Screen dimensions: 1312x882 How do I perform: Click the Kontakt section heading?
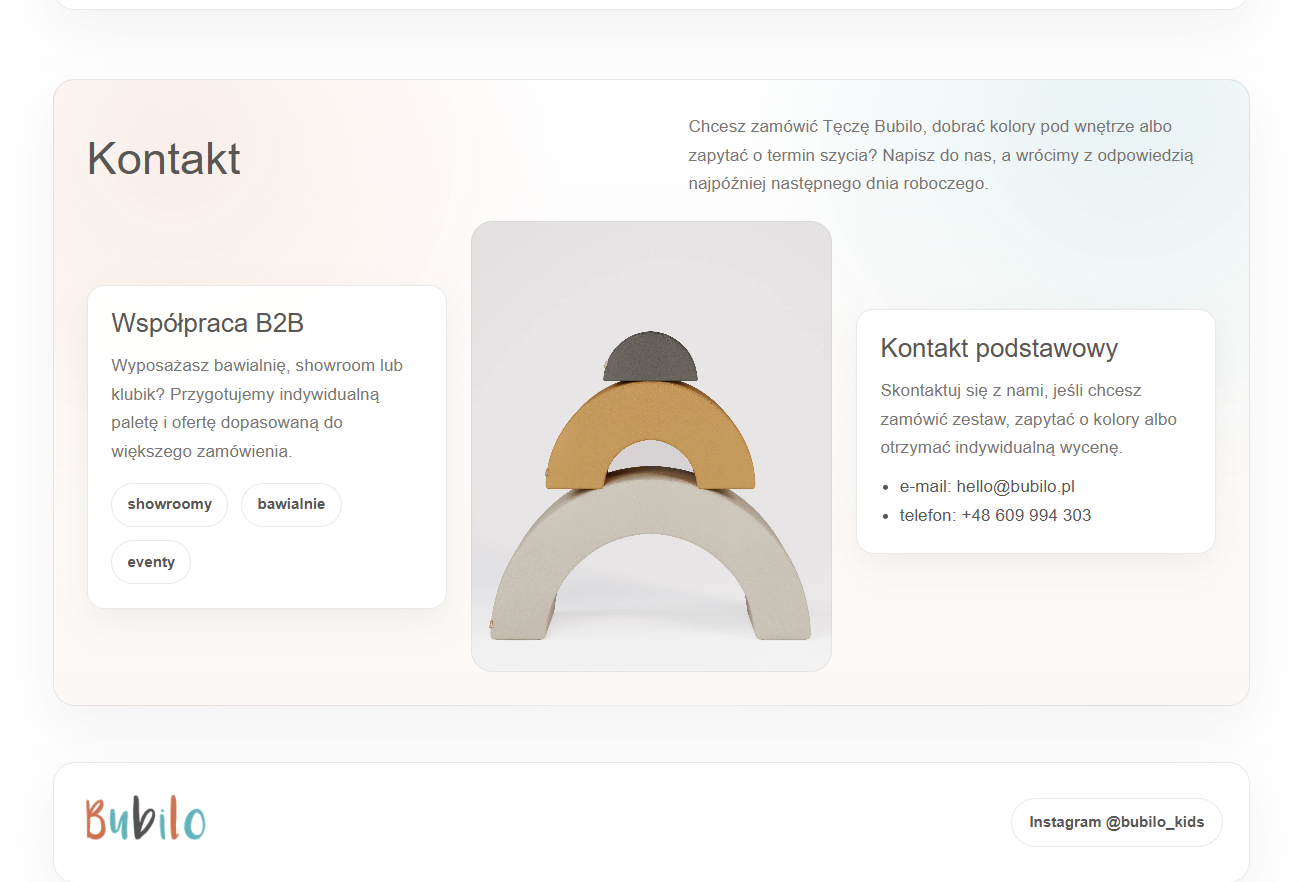164,158
